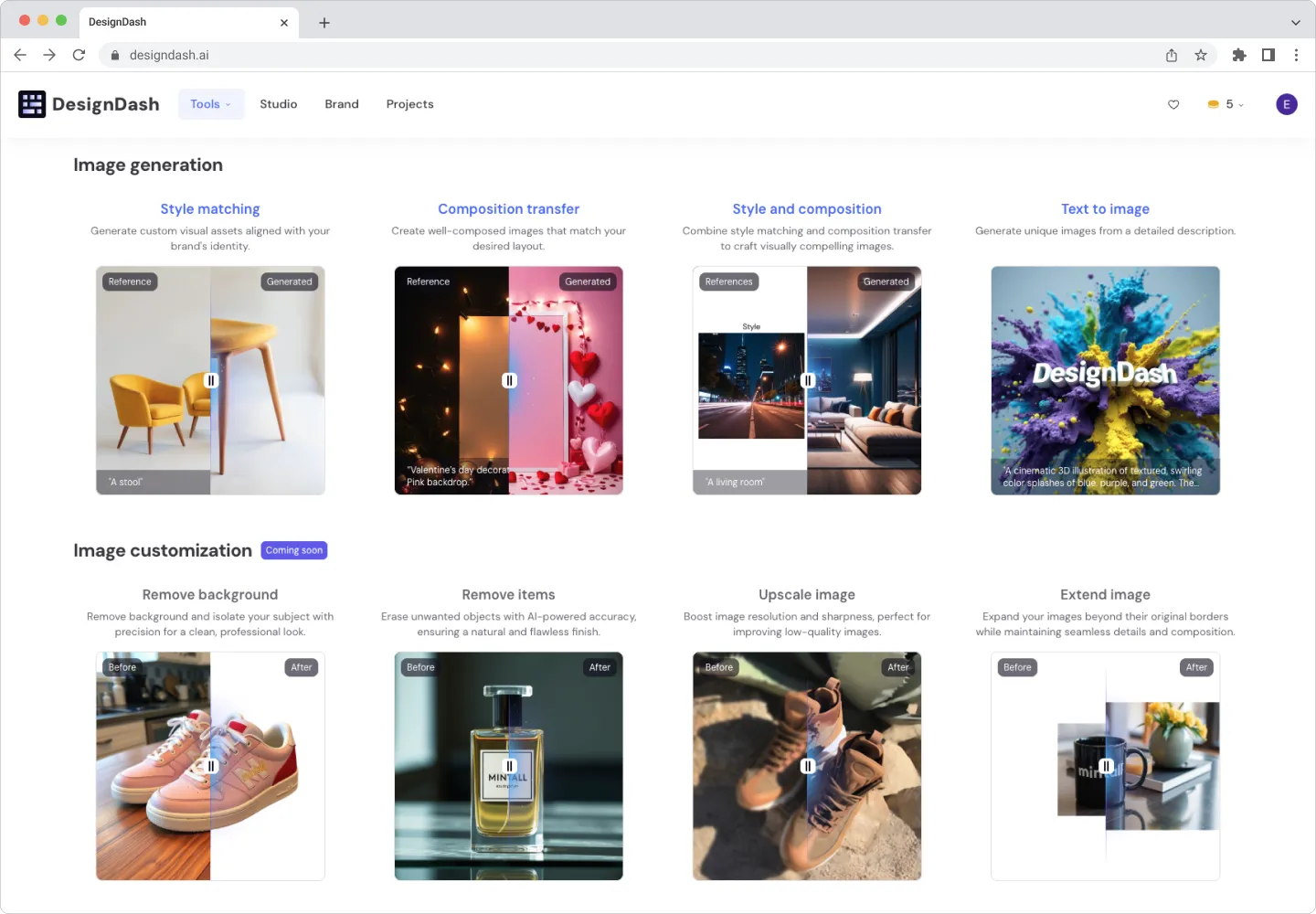Click the Upscale image comparison handle

tap(808, 766)
